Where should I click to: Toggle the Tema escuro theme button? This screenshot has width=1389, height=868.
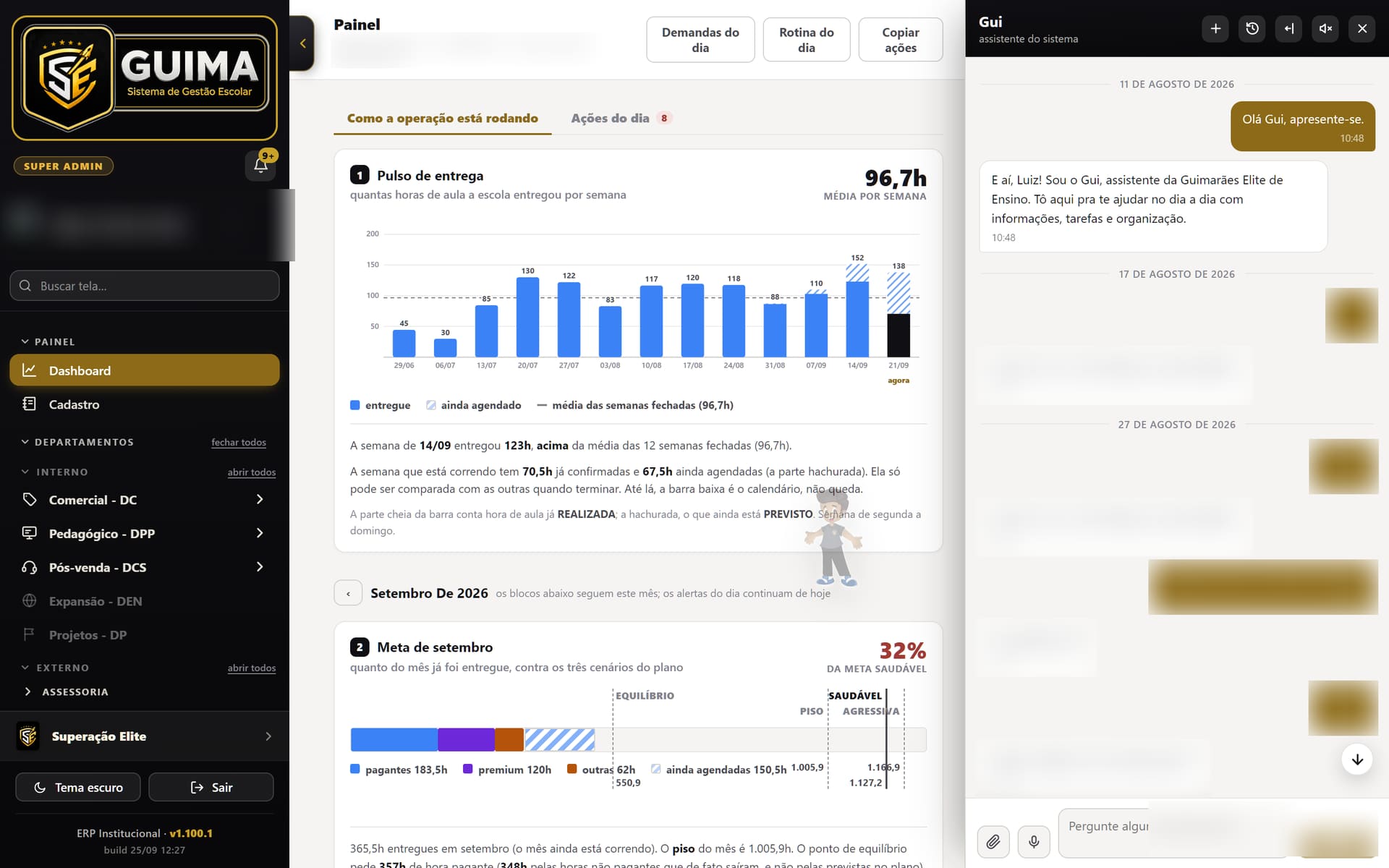tap(79, 787)
